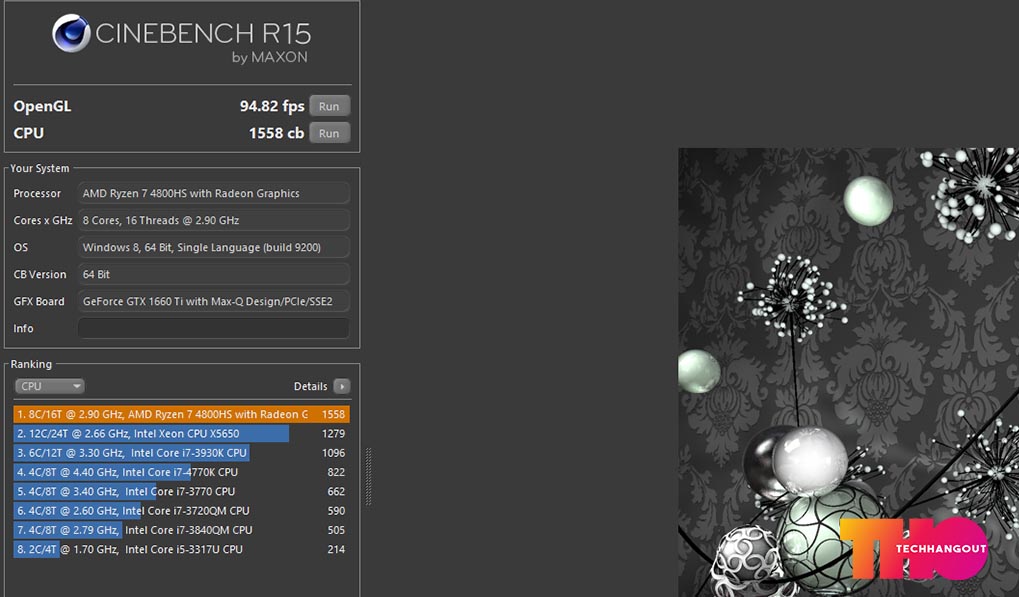1019x597 pixels.
Task: Select the Intel Core i7-3720QM ranking row
Action: coord(181,511)
